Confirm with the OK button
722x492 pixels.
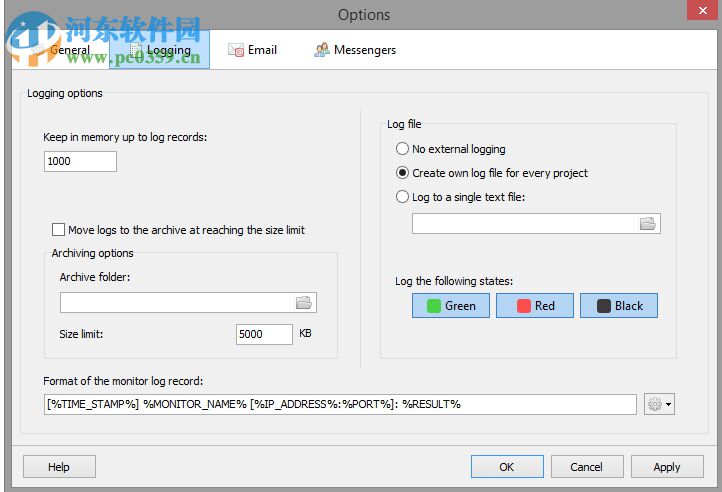coord(507,467)
